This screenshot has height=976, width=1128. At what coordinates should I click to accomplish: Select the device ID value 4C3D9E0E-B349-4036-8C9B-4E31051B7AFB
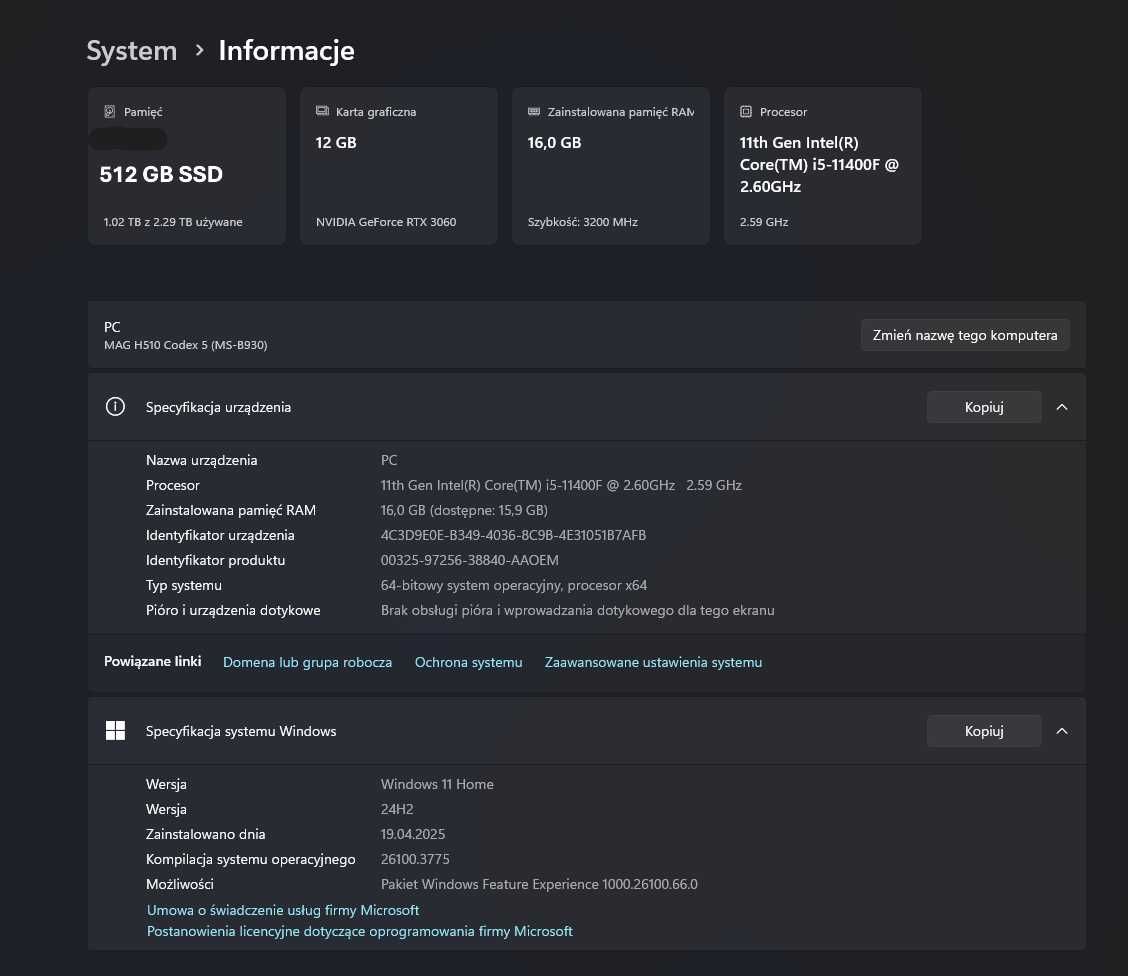click(513, 535)
